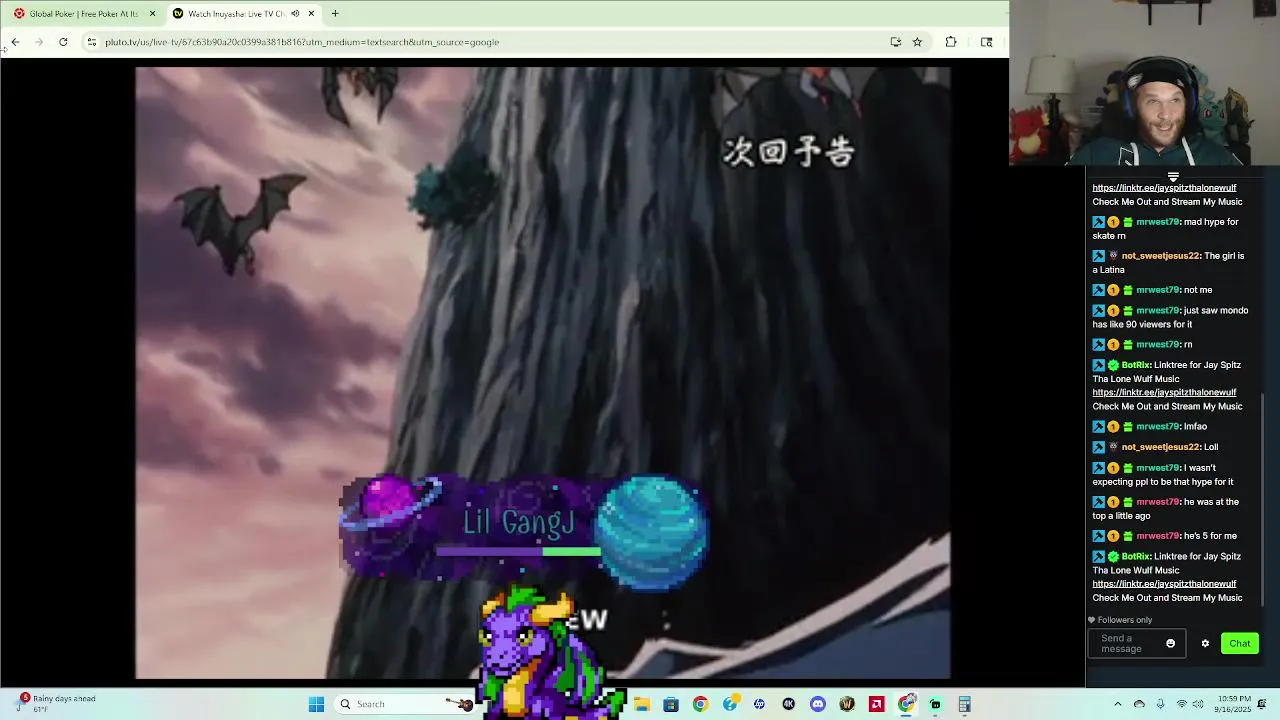Collapse the chat using the icon above messages
The width and height of the screenshot is (1280, 720).
coord(1173,177)
